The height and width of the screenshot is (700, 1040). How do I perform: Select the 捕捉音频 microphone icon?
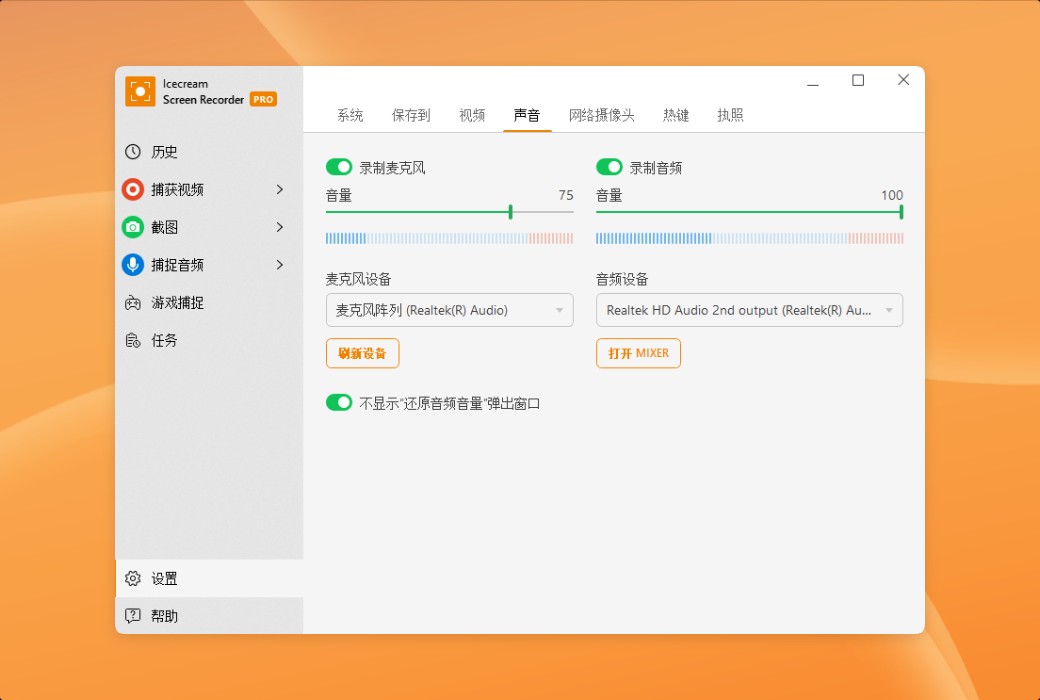(133, 264)
